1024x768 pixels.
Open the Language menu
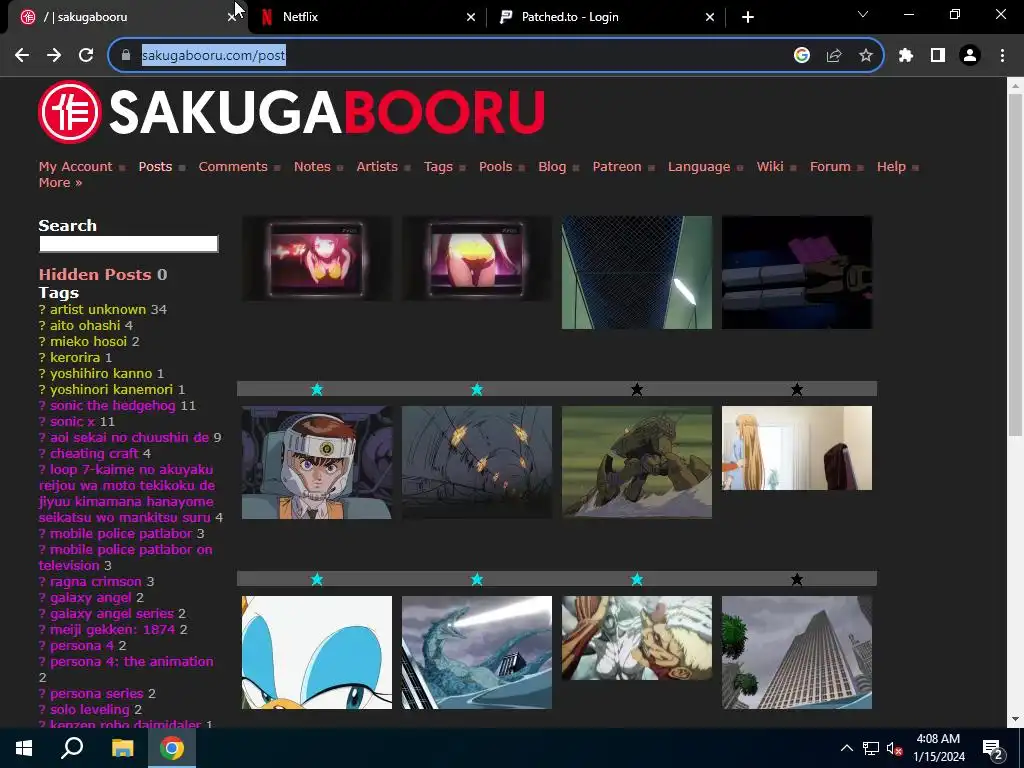(699, 167)
